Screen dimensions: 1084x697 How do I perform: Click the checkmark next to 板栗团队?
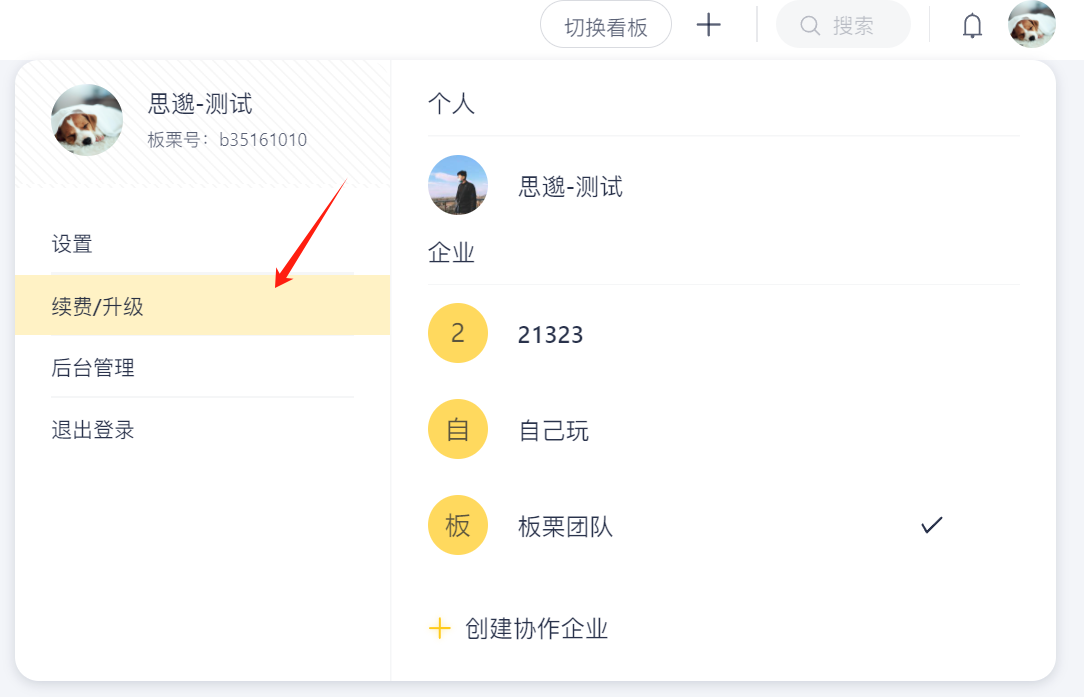click(932, 525)
